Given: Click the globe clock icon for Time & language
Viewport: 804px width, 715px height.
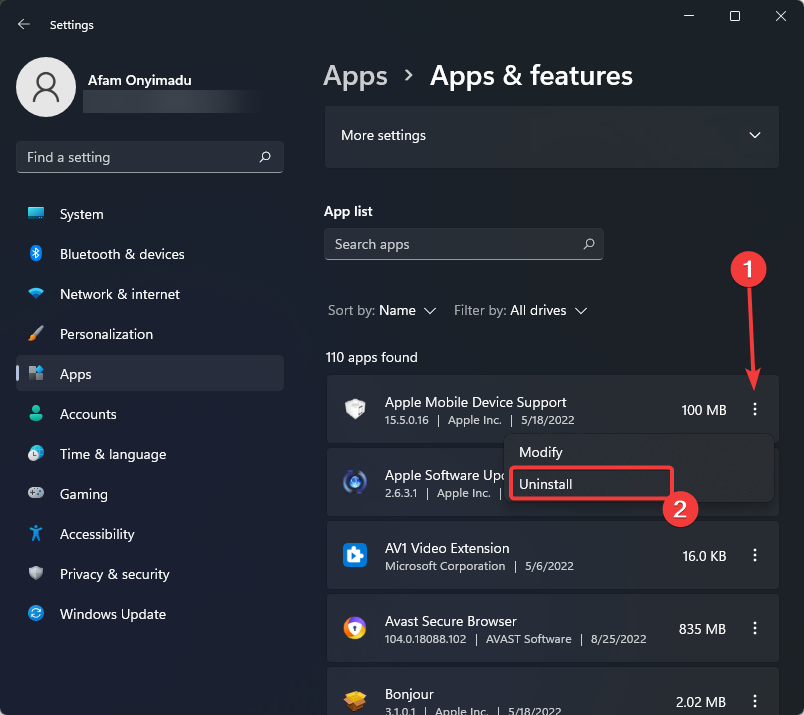Looking at the screenshot, I should tap(36, 453).
